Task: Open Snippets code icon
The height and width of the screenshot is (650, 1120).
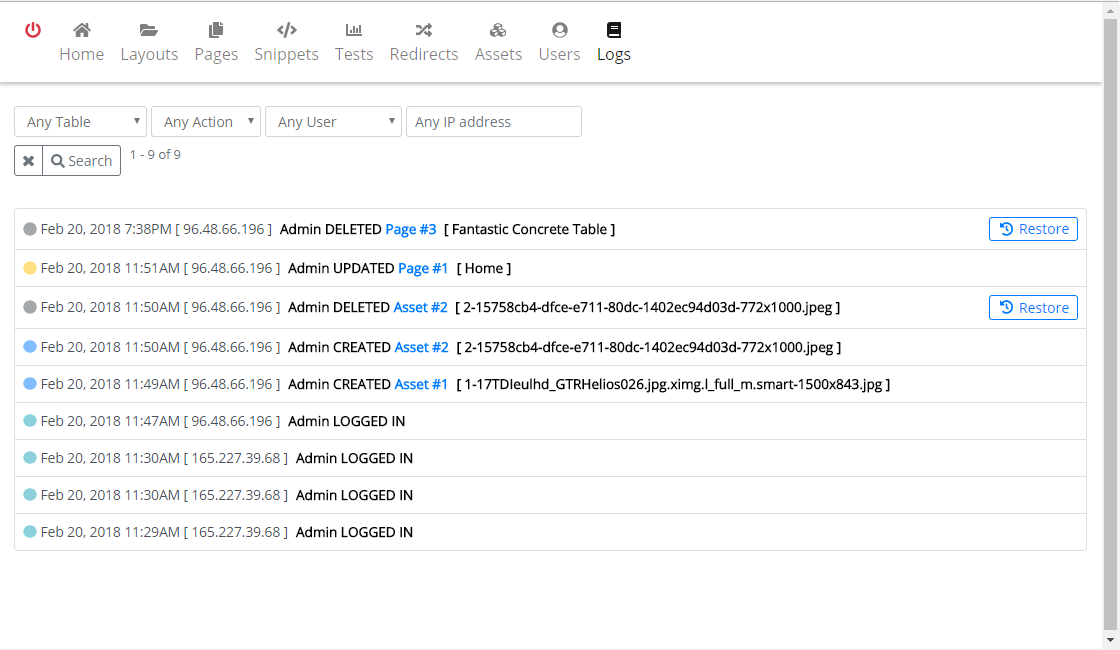Action: (286, 30)
